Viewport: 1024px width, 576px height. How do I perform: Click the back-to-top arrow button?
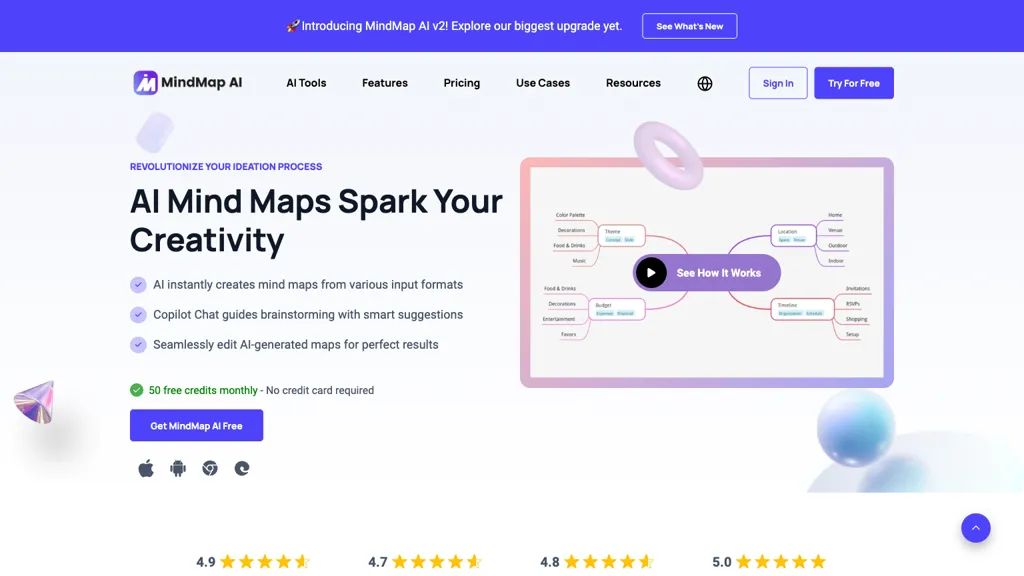[x=976, y=527]
